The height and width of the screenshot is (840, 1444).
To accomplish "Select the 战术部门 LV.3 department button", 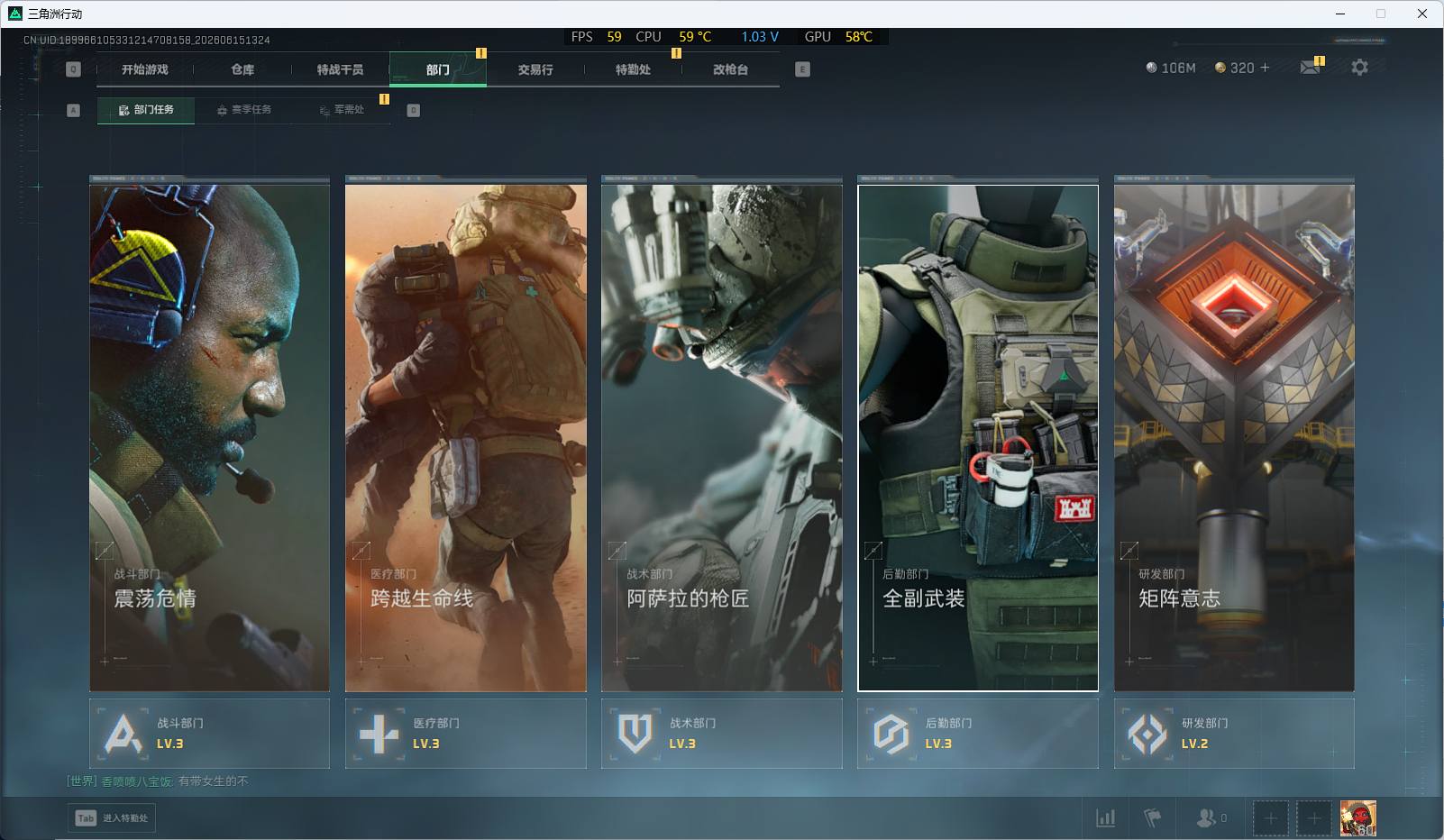I will pyautogui.click(x=722, y=734).
